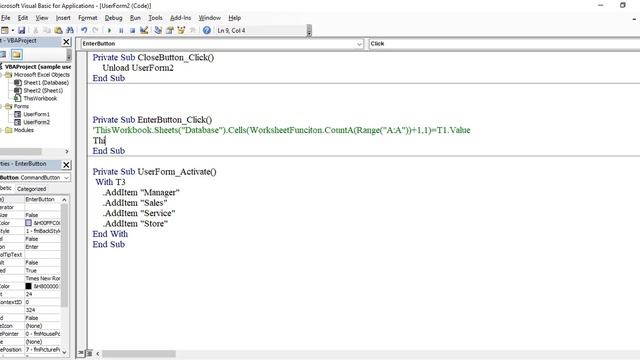Screen dimensions: 640x360
Task: Click the Redo arrow icon
Action: pyautogui.click(x=96, y=30)
